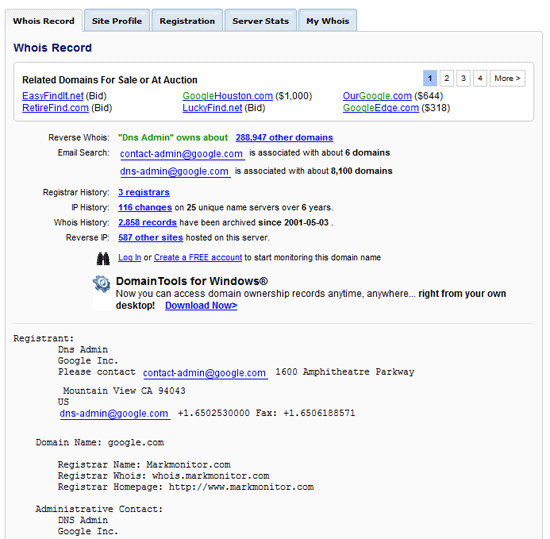Click the 'Reverse IP:' label
This screenshot has width=550, height=539.
[87, 237]
